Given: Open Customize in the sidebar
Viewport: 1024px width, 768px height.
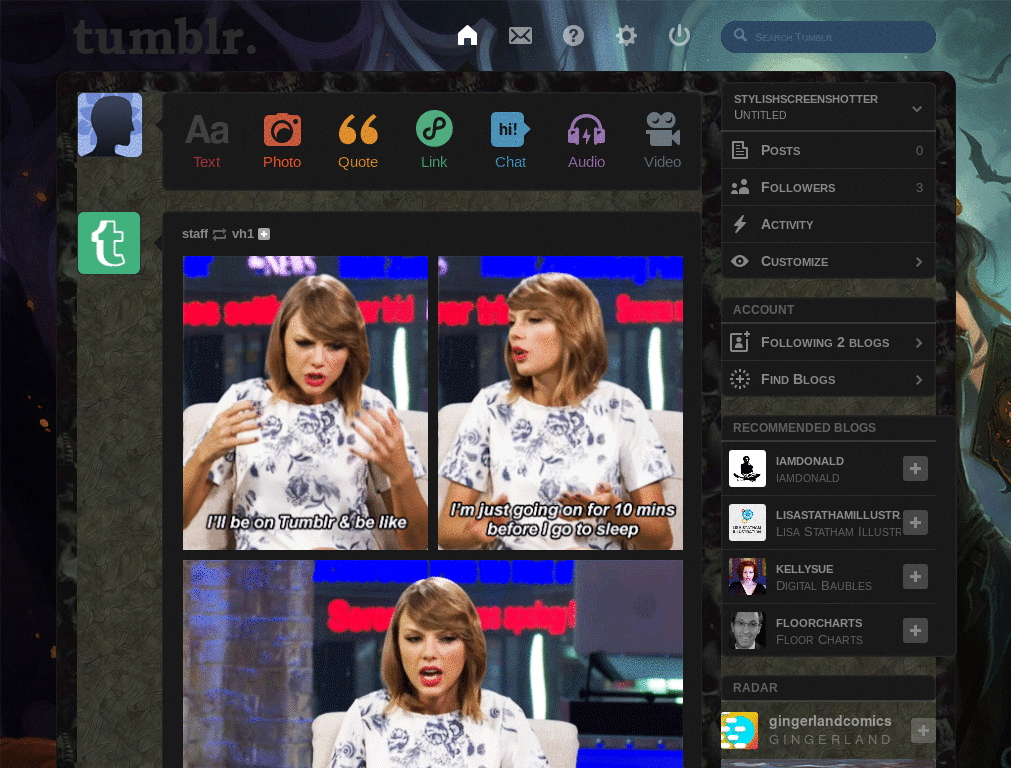Looking at the screenshot, I should 828,261.
